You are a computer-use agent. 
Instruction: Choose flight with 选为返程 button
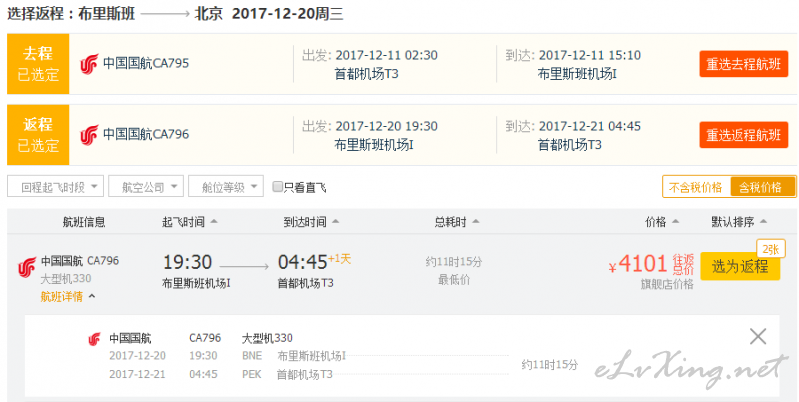pos(740,266)
